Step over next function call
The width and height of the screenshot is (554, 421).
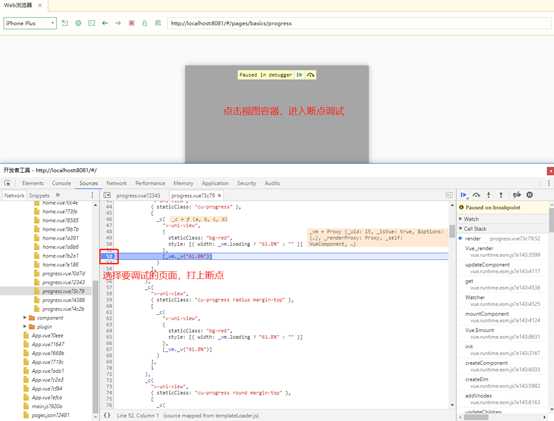(x=476, y=195)
